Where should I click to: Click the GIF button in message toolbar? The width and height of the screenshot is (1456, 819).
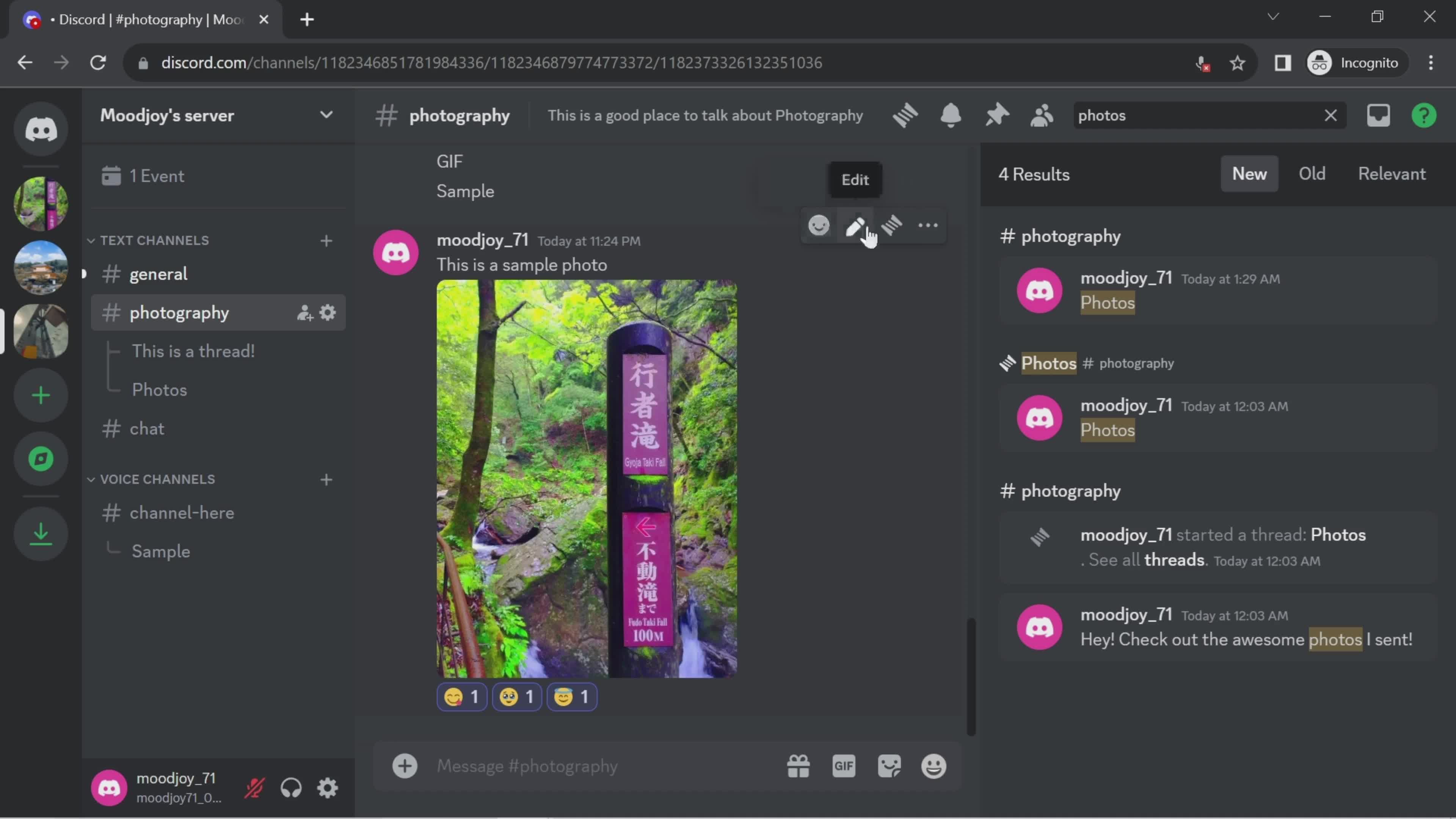pyautogui.click(x=844, y=766)
